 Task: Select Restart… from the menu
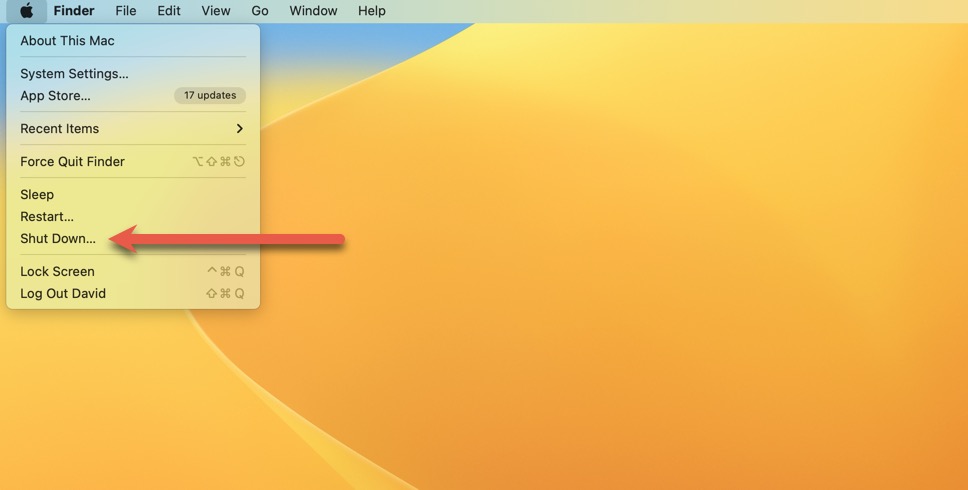coord(133,217)
